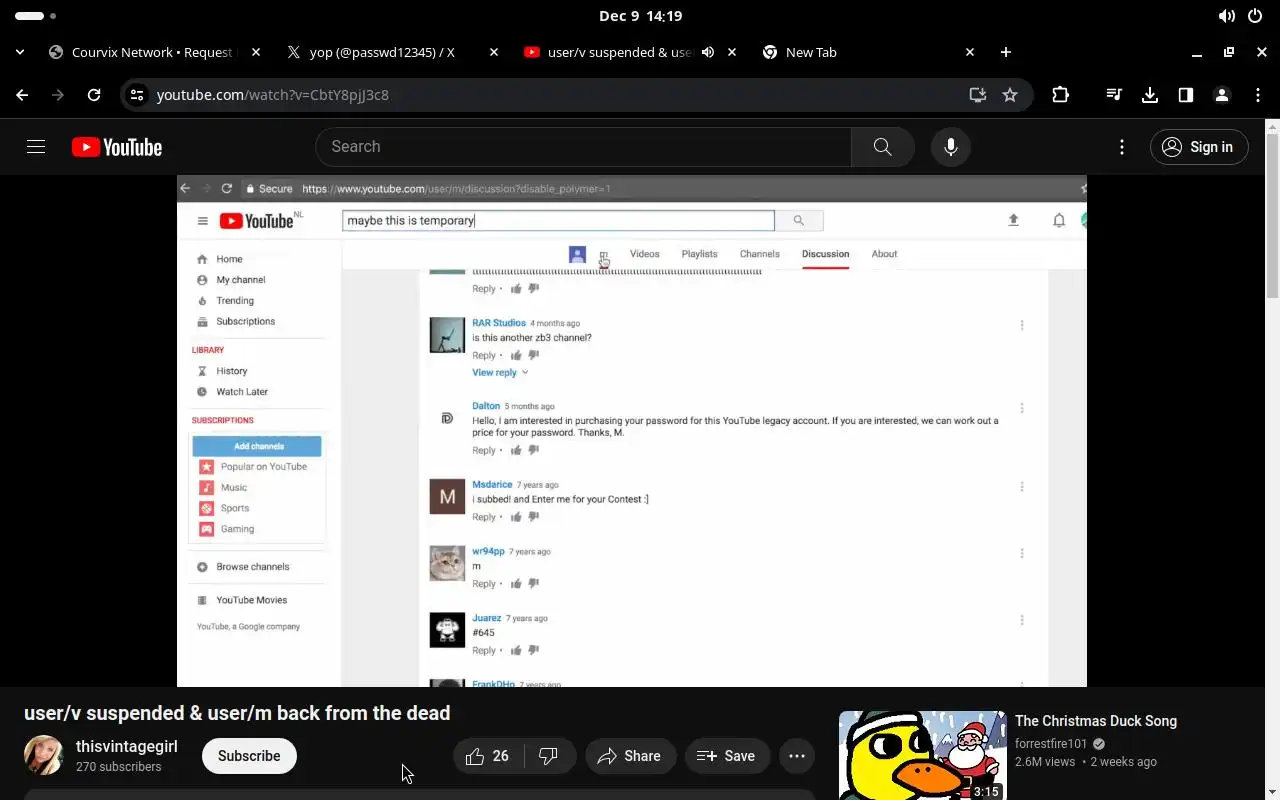Open system power menu in top bar

[x=1255, y=16]
